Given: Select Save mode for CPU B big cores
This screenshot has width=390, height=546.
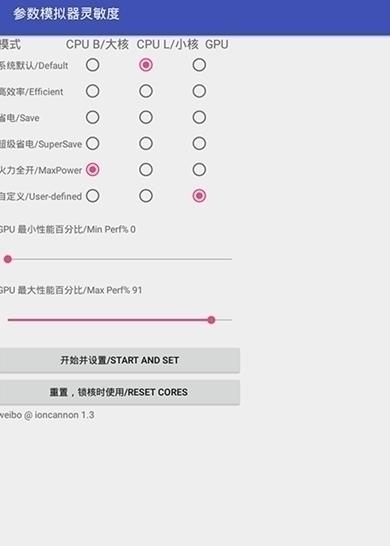Looking at the screenshot, I should [93, 117].
